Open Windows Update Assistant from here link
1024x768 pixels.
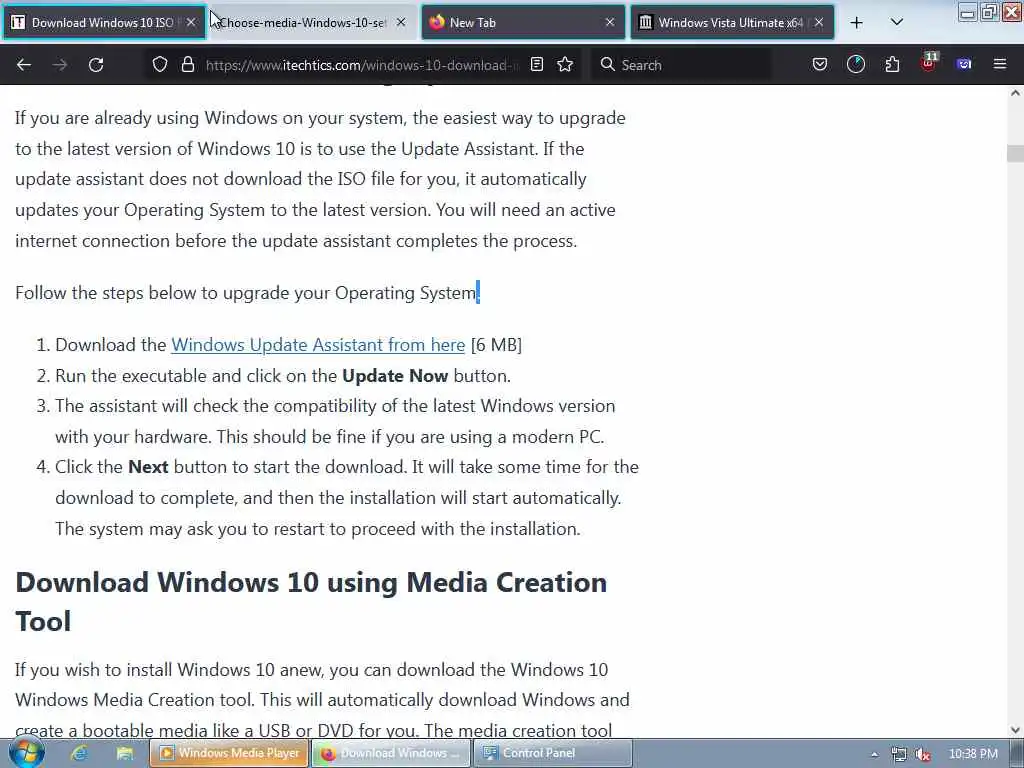click(318, 345)
